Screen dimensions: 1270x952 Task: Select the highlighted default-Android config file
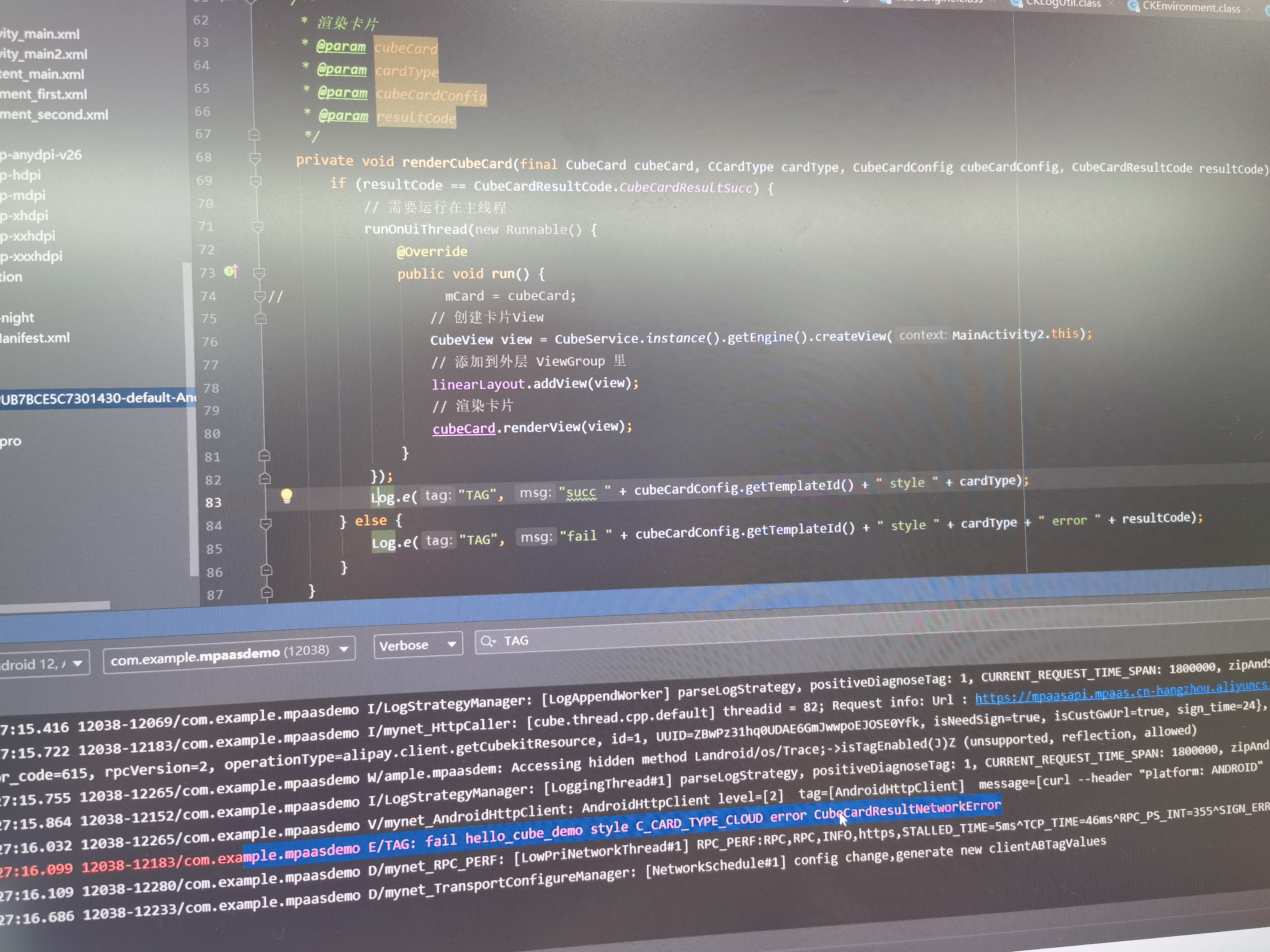[98, 398]
